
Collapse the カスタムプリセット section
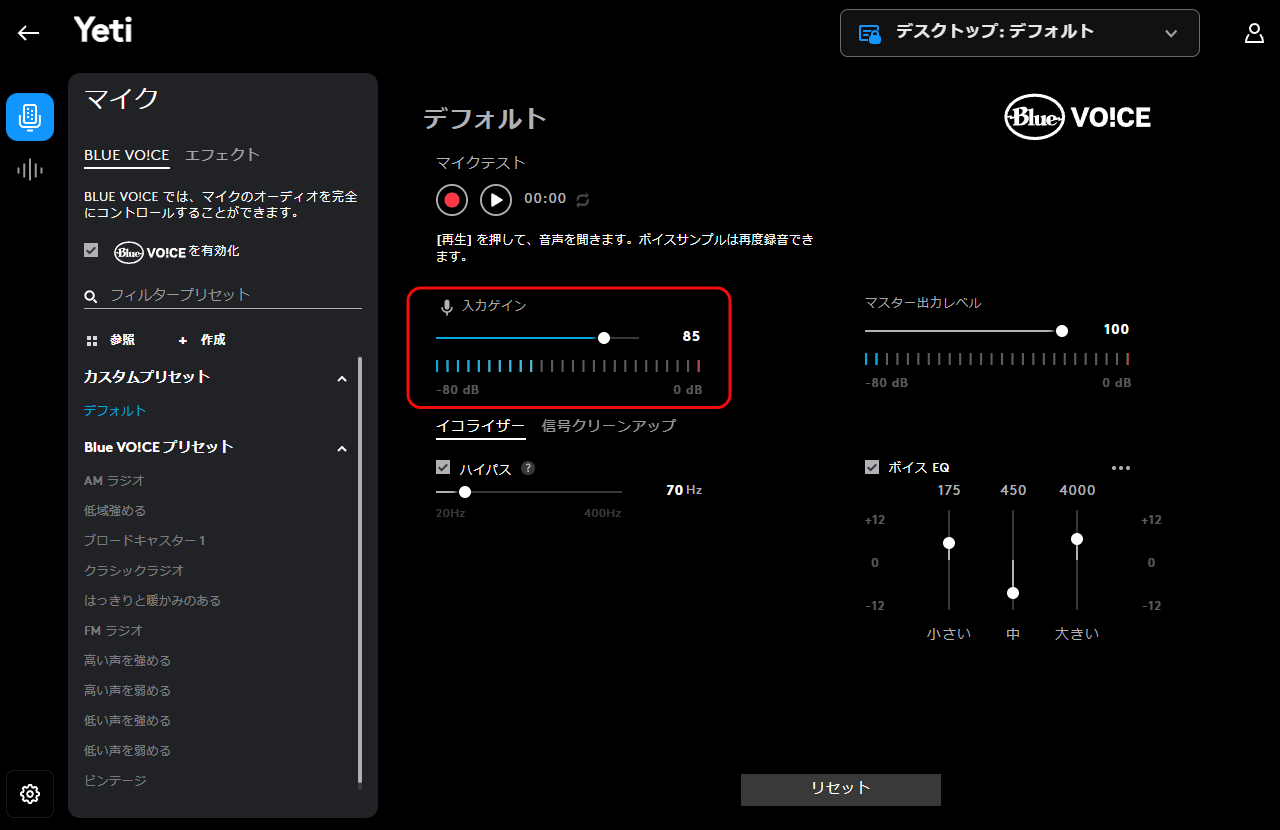click(342, 379)
